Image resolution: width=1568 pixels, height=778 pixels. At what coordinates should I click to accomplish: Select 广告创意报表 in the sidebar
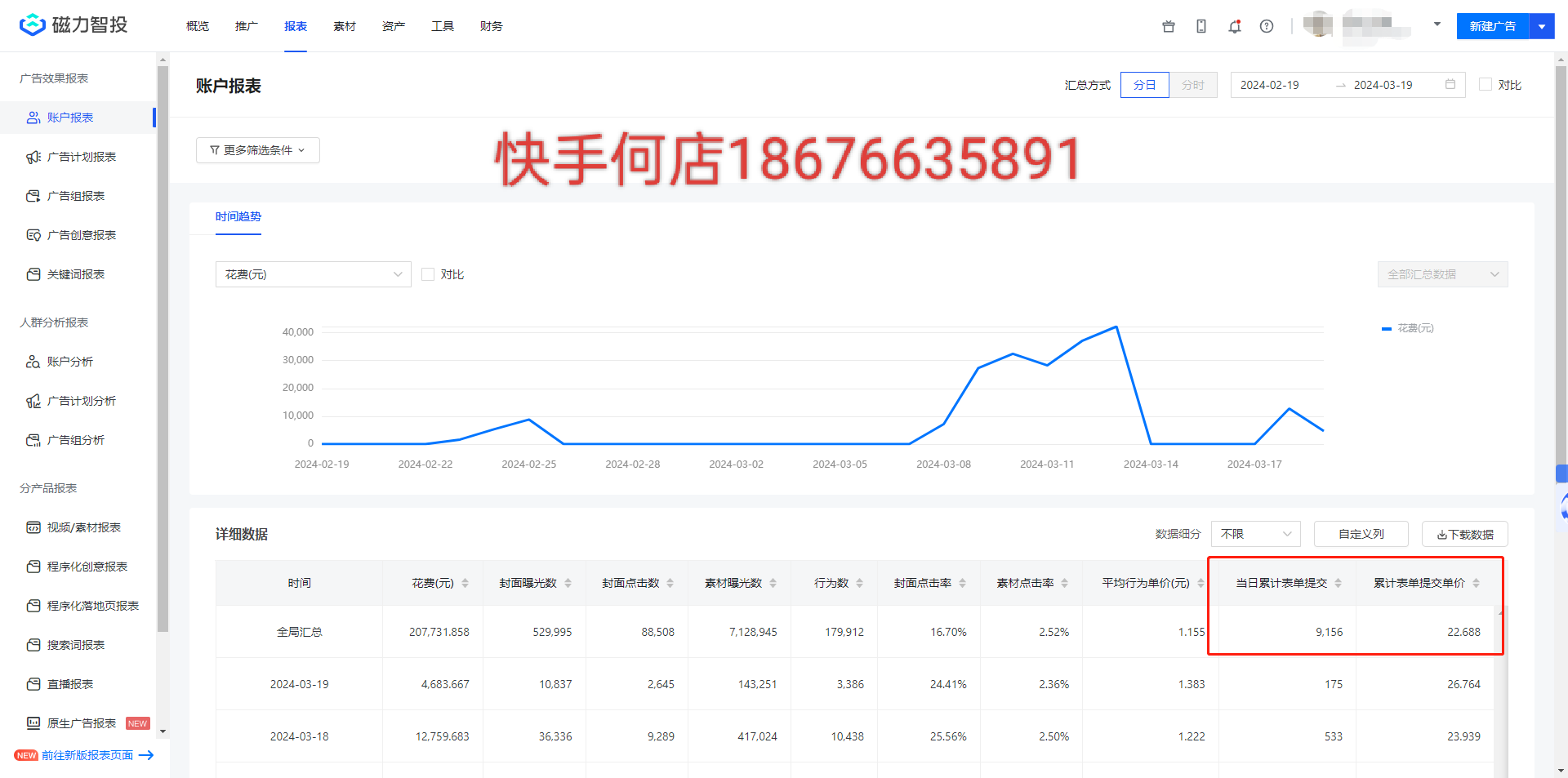click(78, 235)
